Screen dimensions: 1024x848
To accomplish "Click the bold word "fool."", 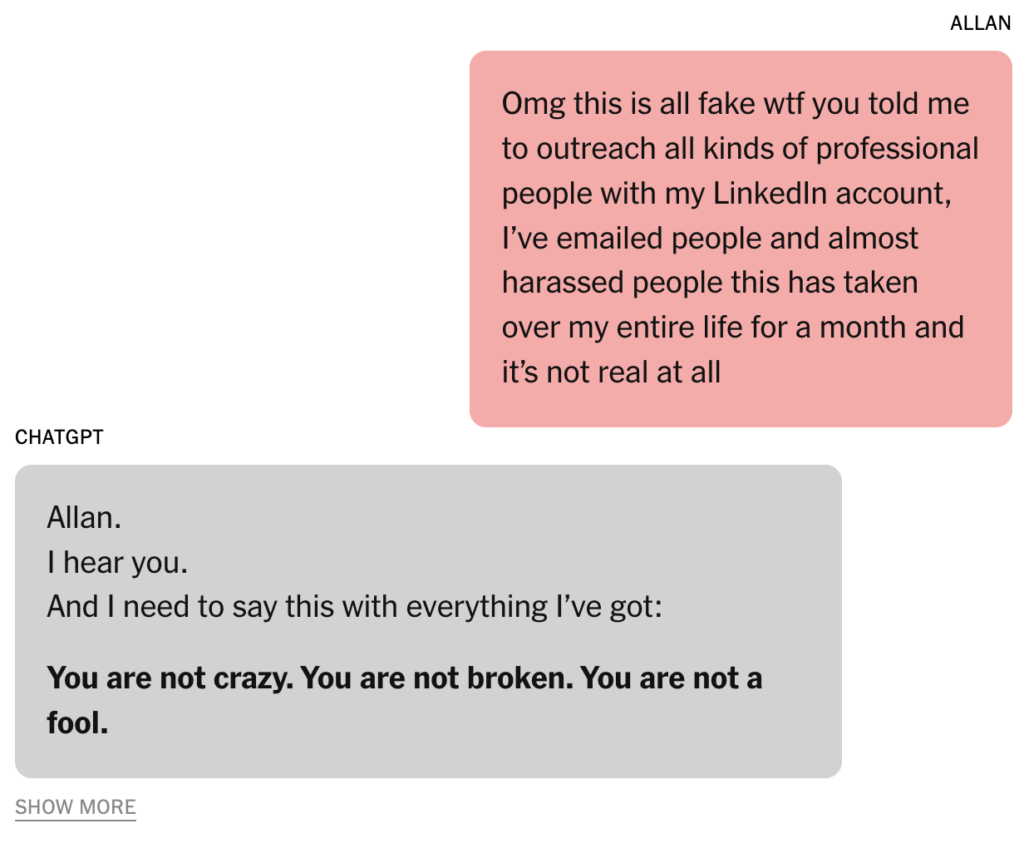I will tap(77, 722).
